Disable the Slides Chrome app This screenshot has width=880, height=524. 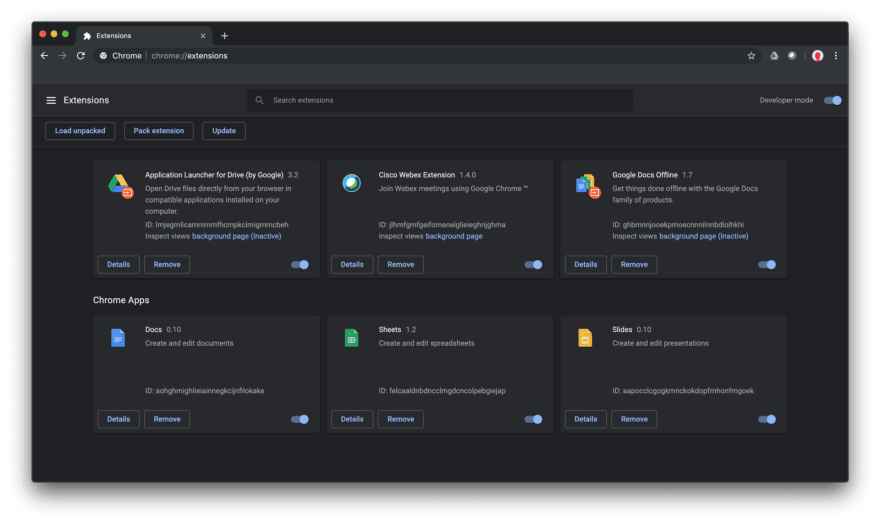point(767,419)
